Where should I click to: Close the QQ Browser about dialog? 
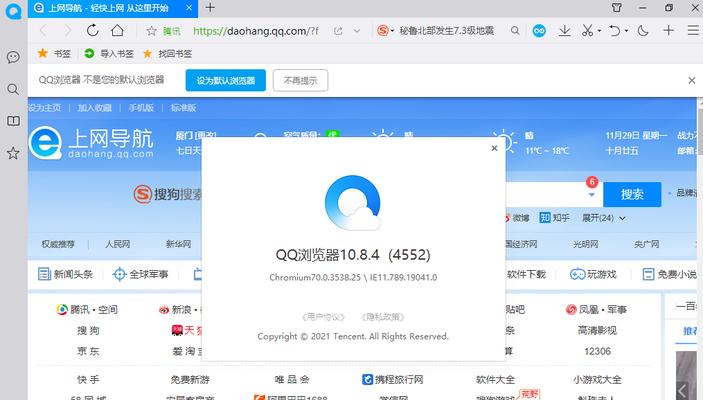point(494,148)
